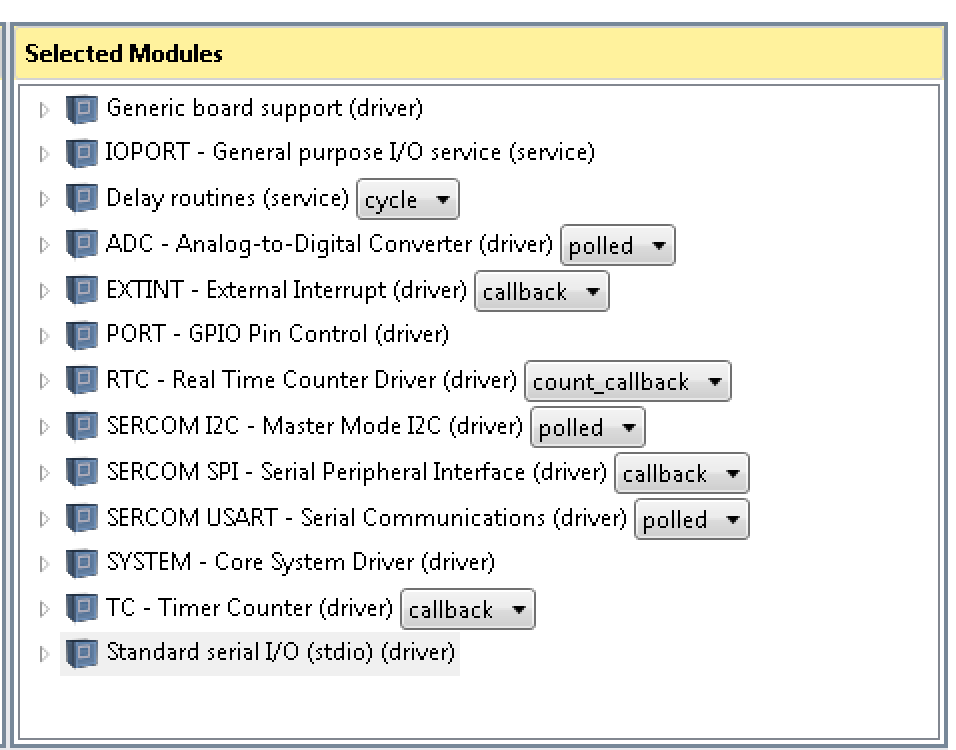
Task: Expand the Generic board support tree node
Action: pos(44,110)
